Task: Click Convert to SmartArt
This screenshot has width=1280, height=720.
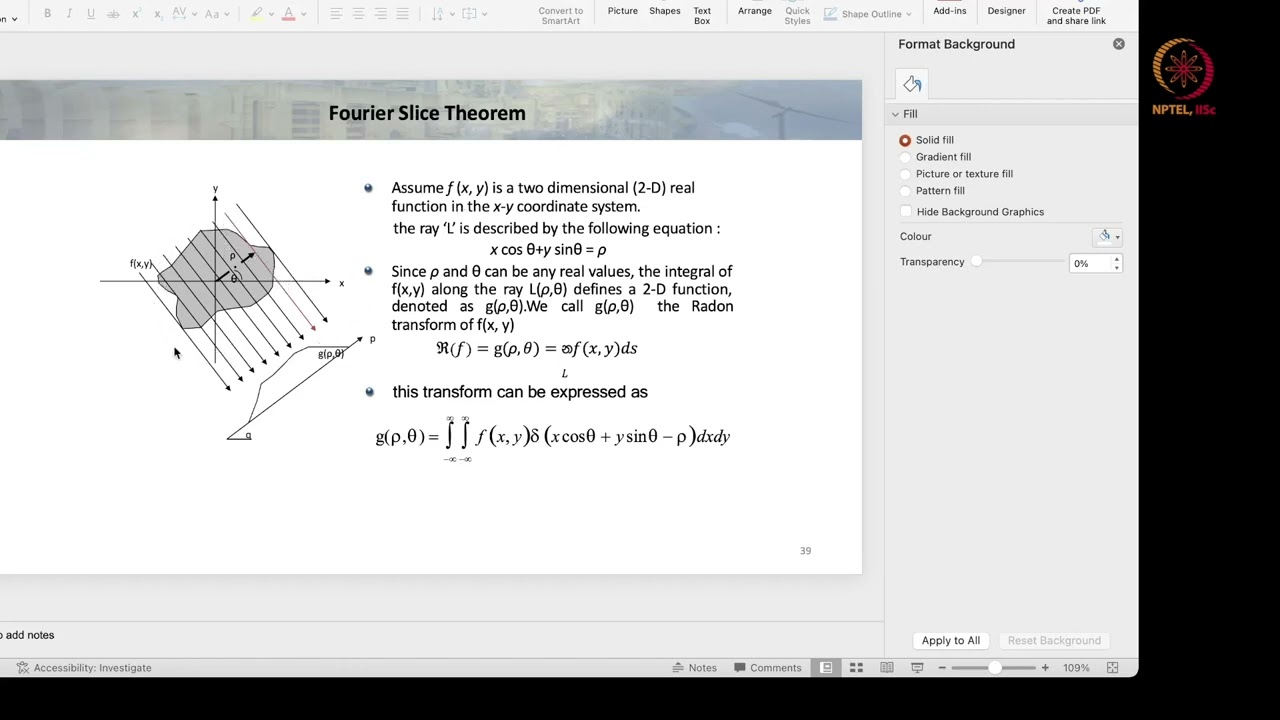Action: click(x=560, y=16)
